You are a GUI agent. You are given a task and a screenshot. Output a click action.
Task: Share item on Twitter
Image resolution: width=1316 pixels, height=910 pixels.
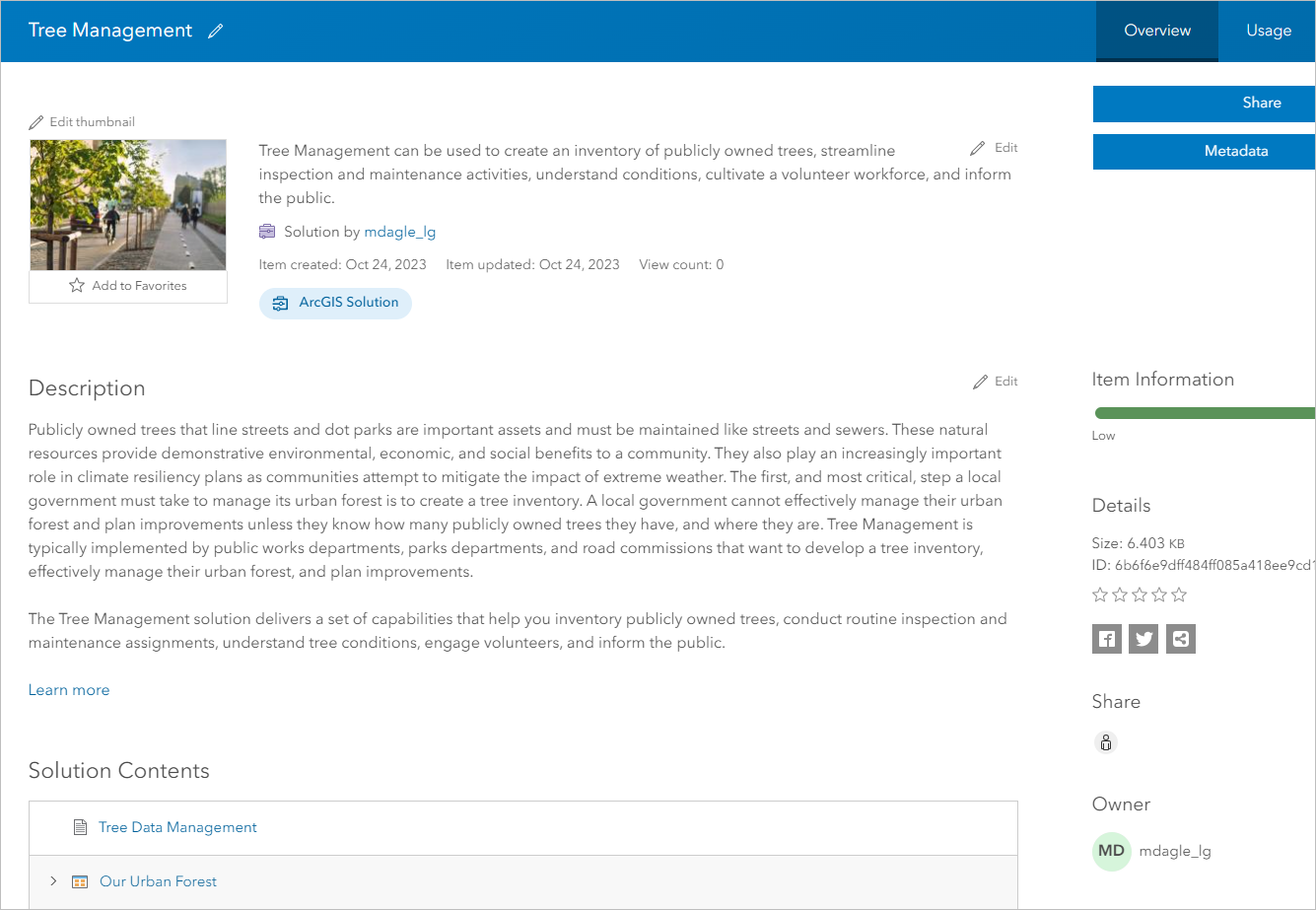[1143, 639]
